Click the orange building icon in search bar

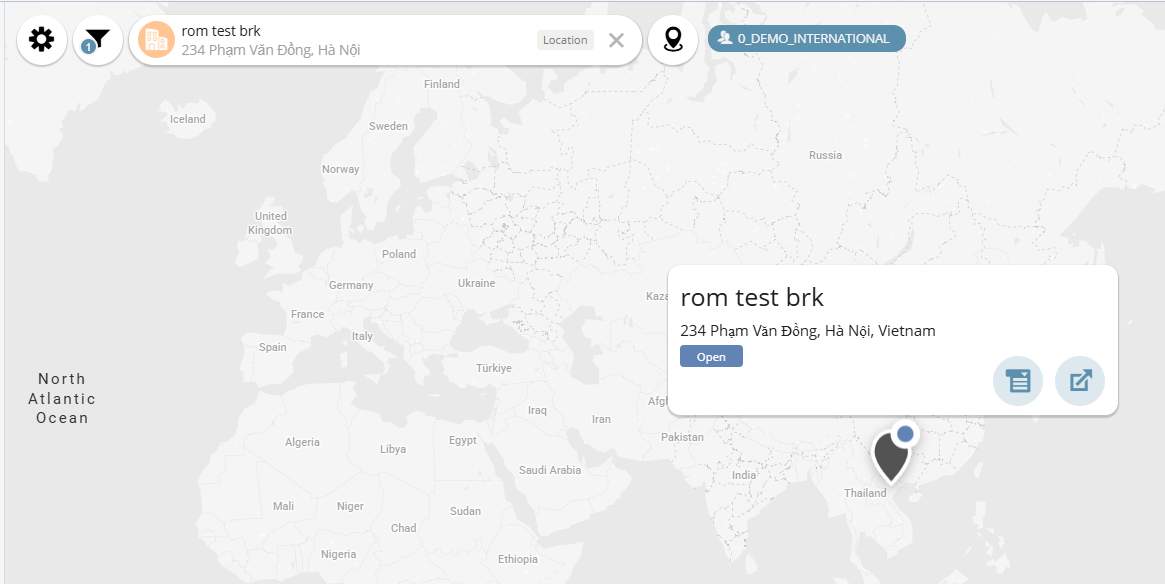(156, 40)
